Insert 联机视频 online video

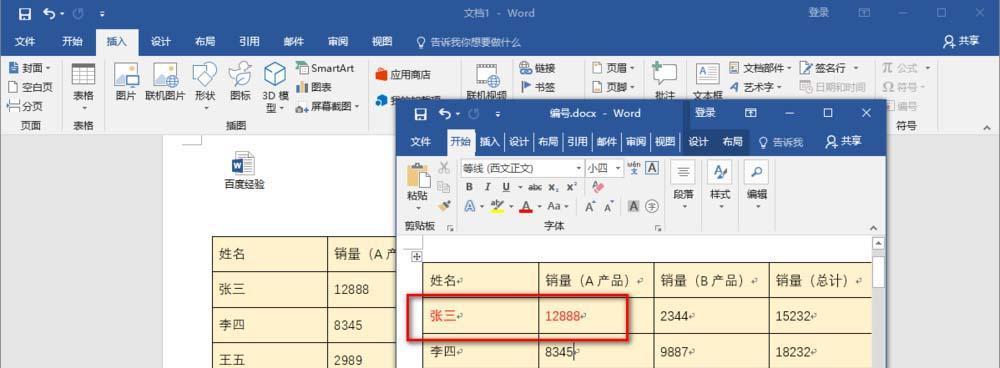click(x=486, y=82)
